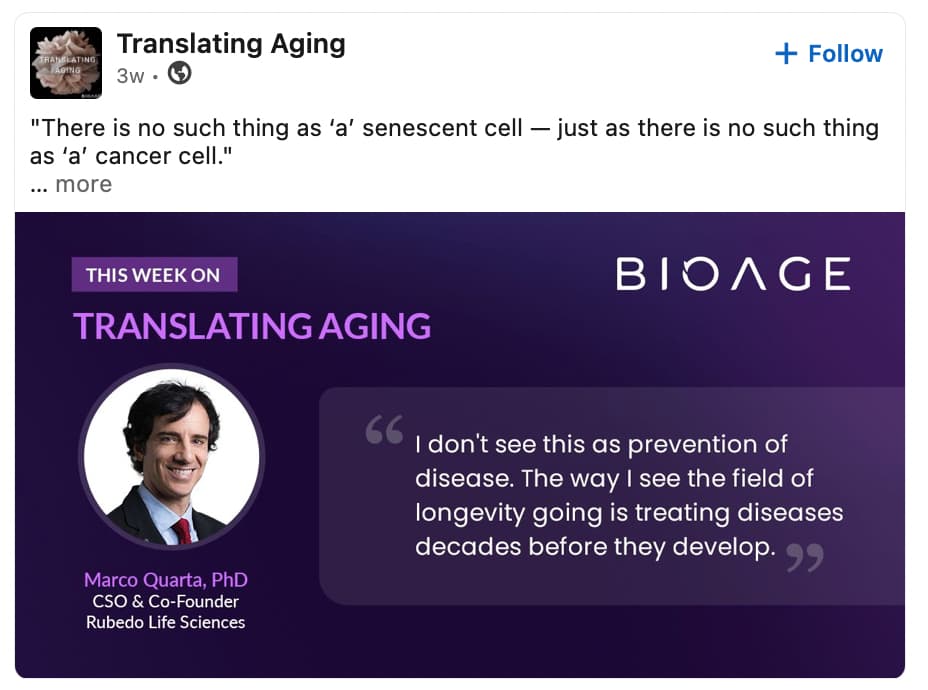Click the BIOAGE logo in the banner
The image size is (928, 690).
(733, 274)
